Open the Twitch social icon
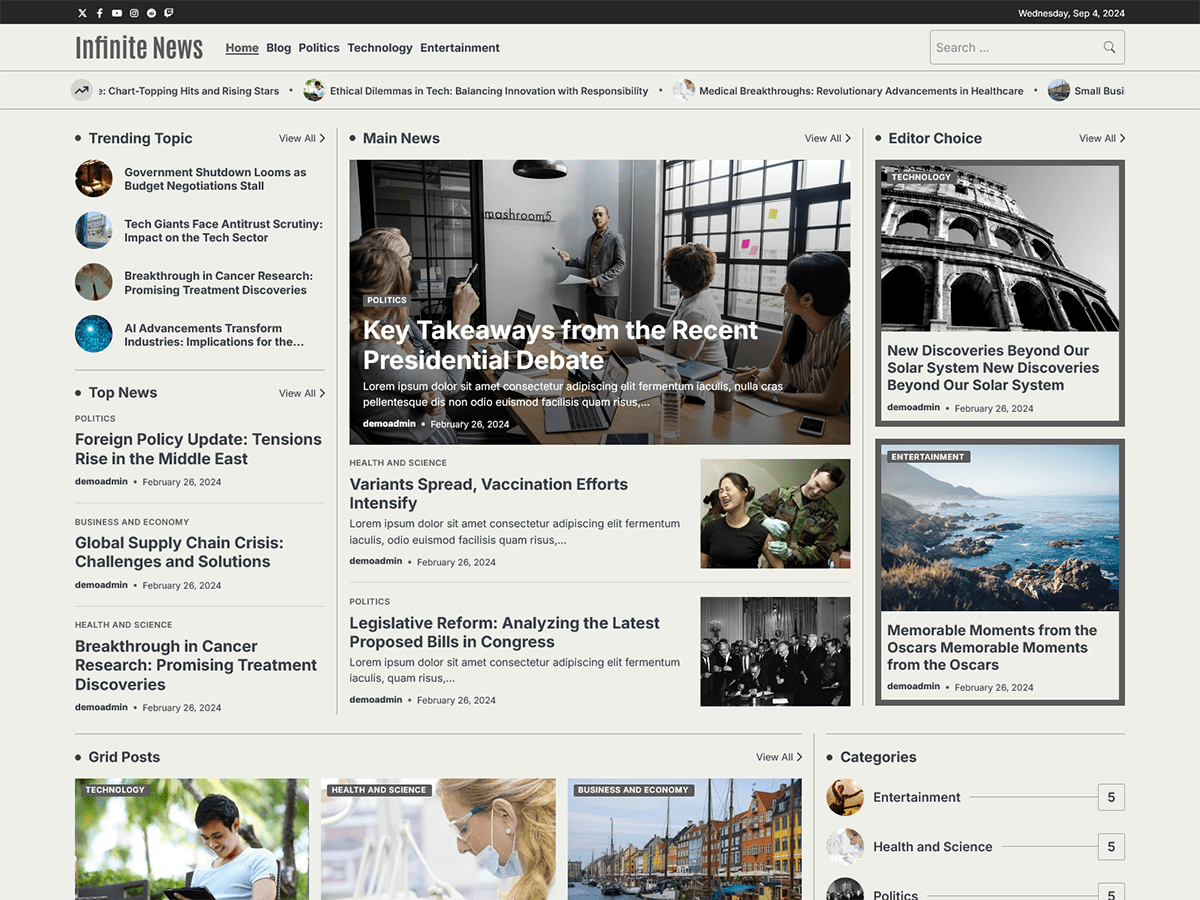 coord(169,12)
